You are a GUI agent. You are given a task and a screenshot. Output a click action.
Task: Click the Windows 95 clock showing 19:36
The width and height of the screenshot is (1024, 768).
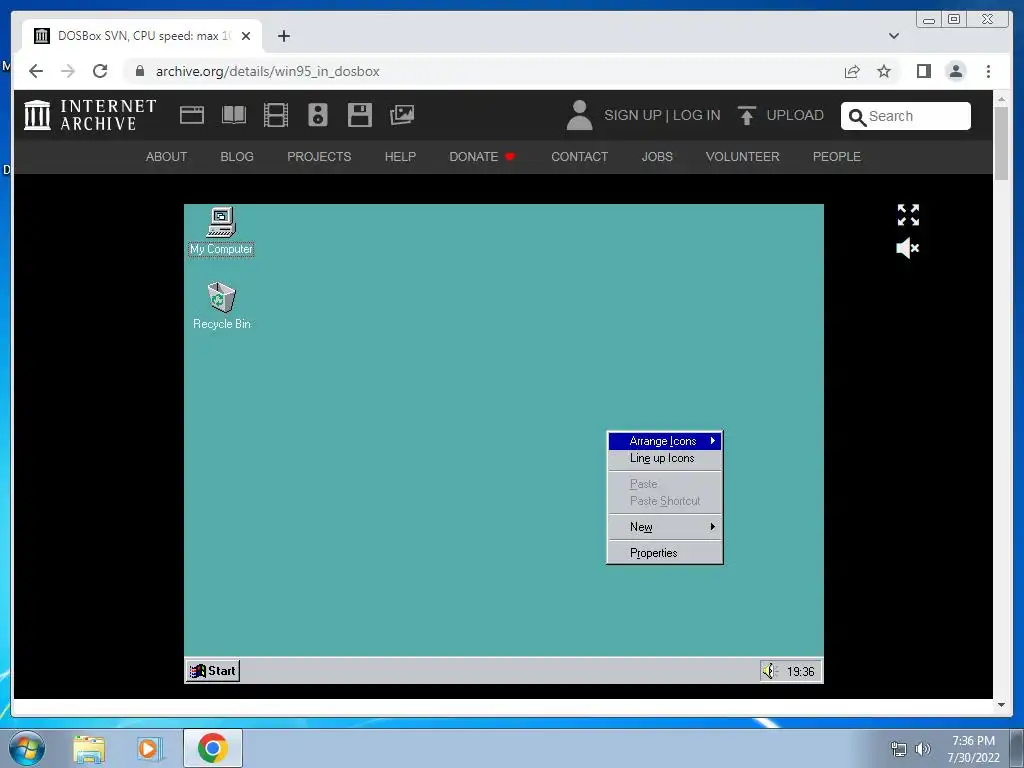(x=800, y=671)
